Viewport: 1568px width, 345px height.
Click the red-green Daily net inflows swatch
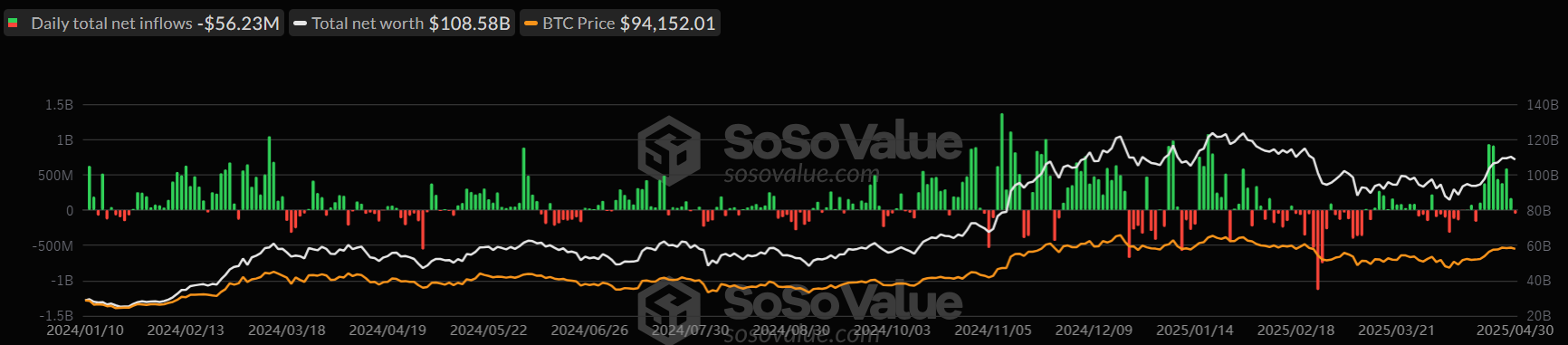tap(13, 24)
